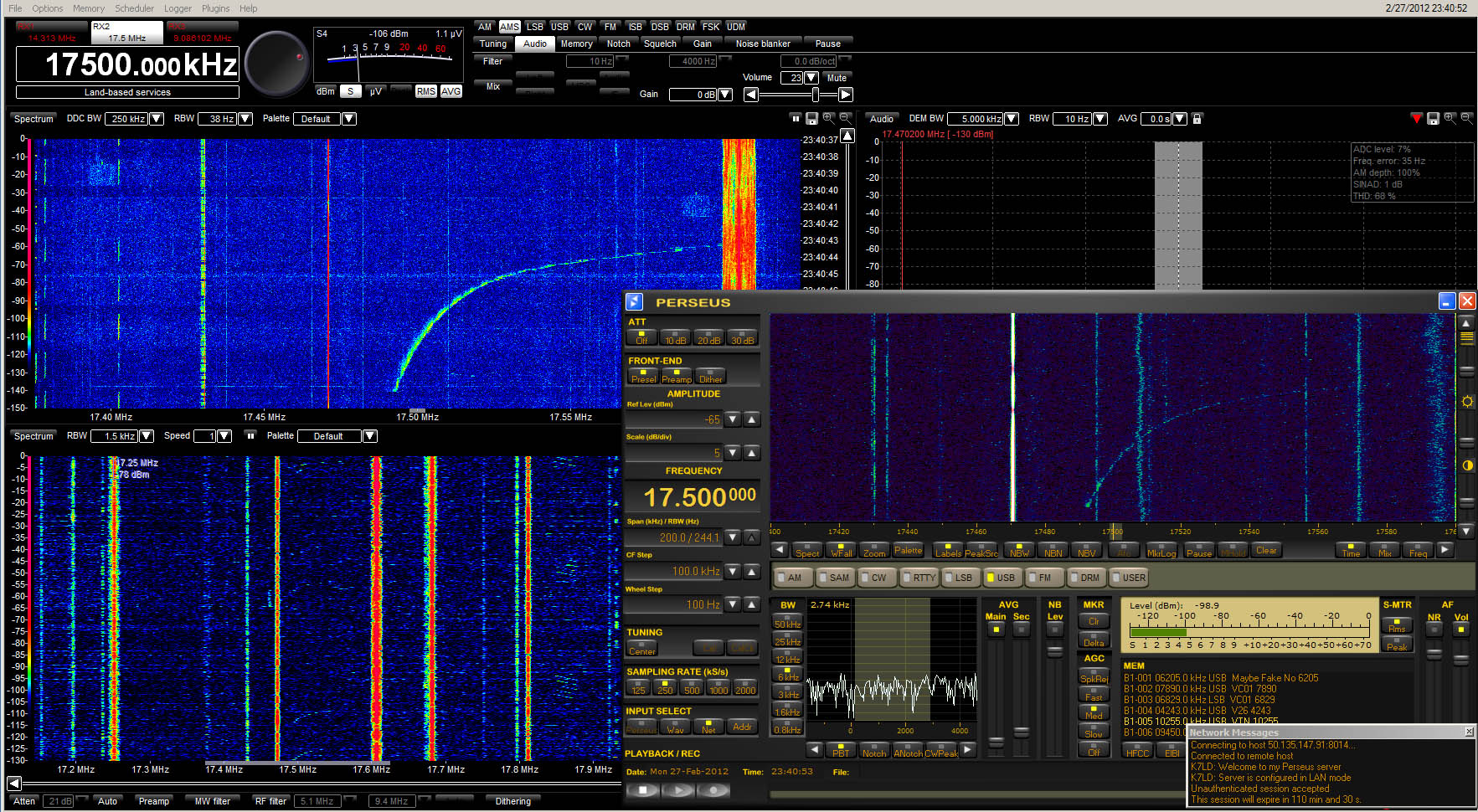
Task: Open the Volume 23 dropdown
Action: coord(811,78)
